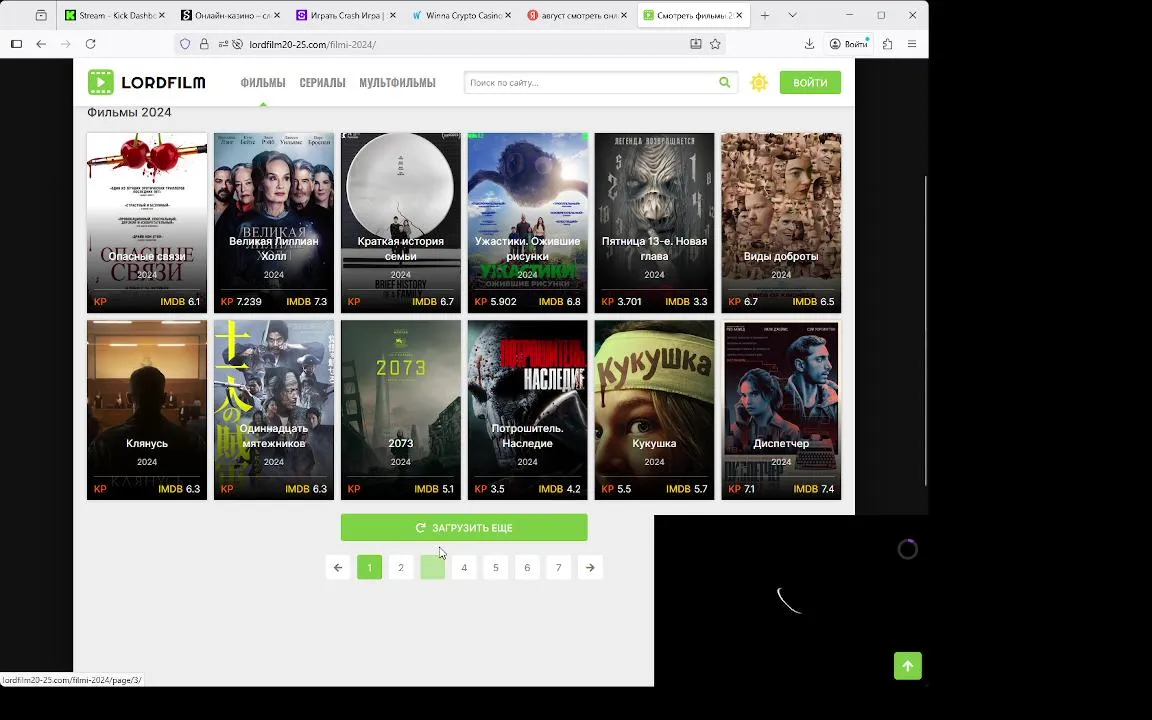Click the browser vertical scrollbar
Screen dimensions: 1152x720
pos(925,331)
